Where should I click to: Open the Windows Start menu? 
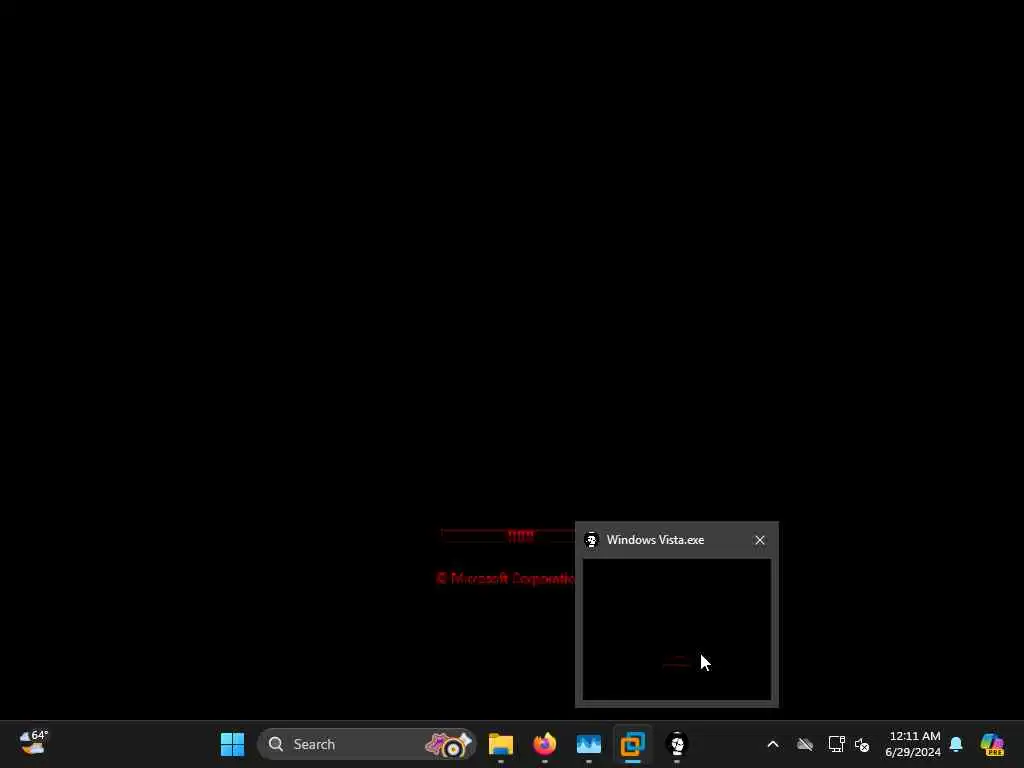click(x=232, y=744)
